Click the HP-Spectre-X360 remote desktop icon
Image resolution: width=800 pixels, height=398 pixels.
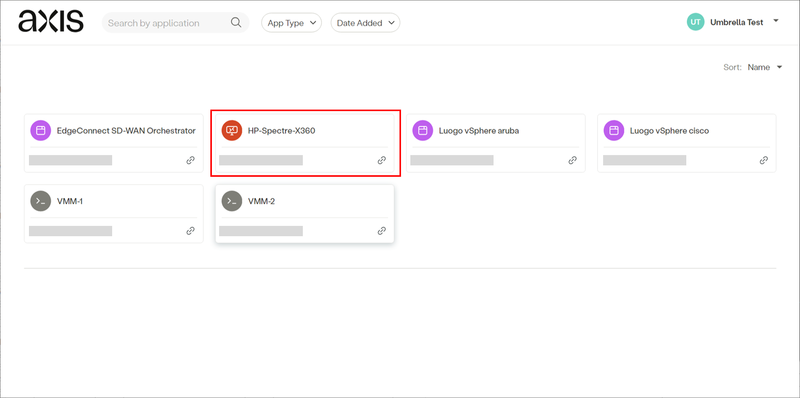(232, 131)
